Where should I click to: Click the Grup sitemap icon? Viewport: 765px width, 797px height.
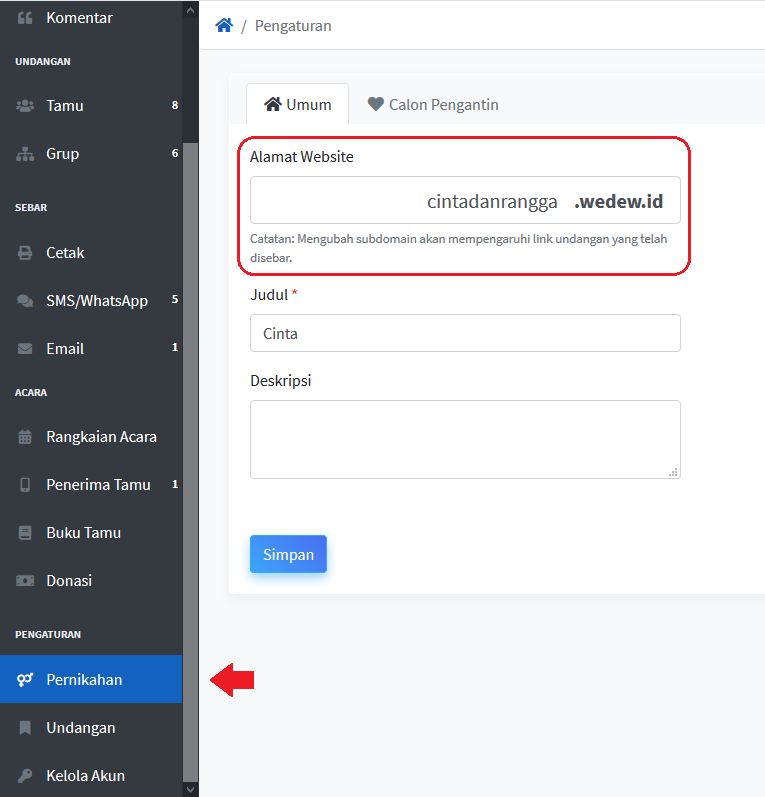point(25,154)
